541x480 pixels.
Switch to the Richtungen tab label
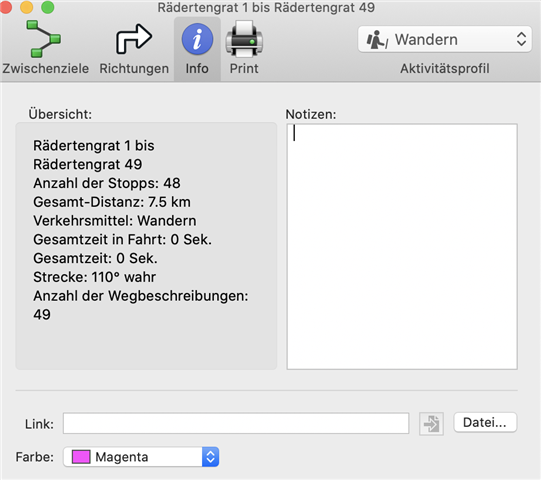(x=134, y=68)
